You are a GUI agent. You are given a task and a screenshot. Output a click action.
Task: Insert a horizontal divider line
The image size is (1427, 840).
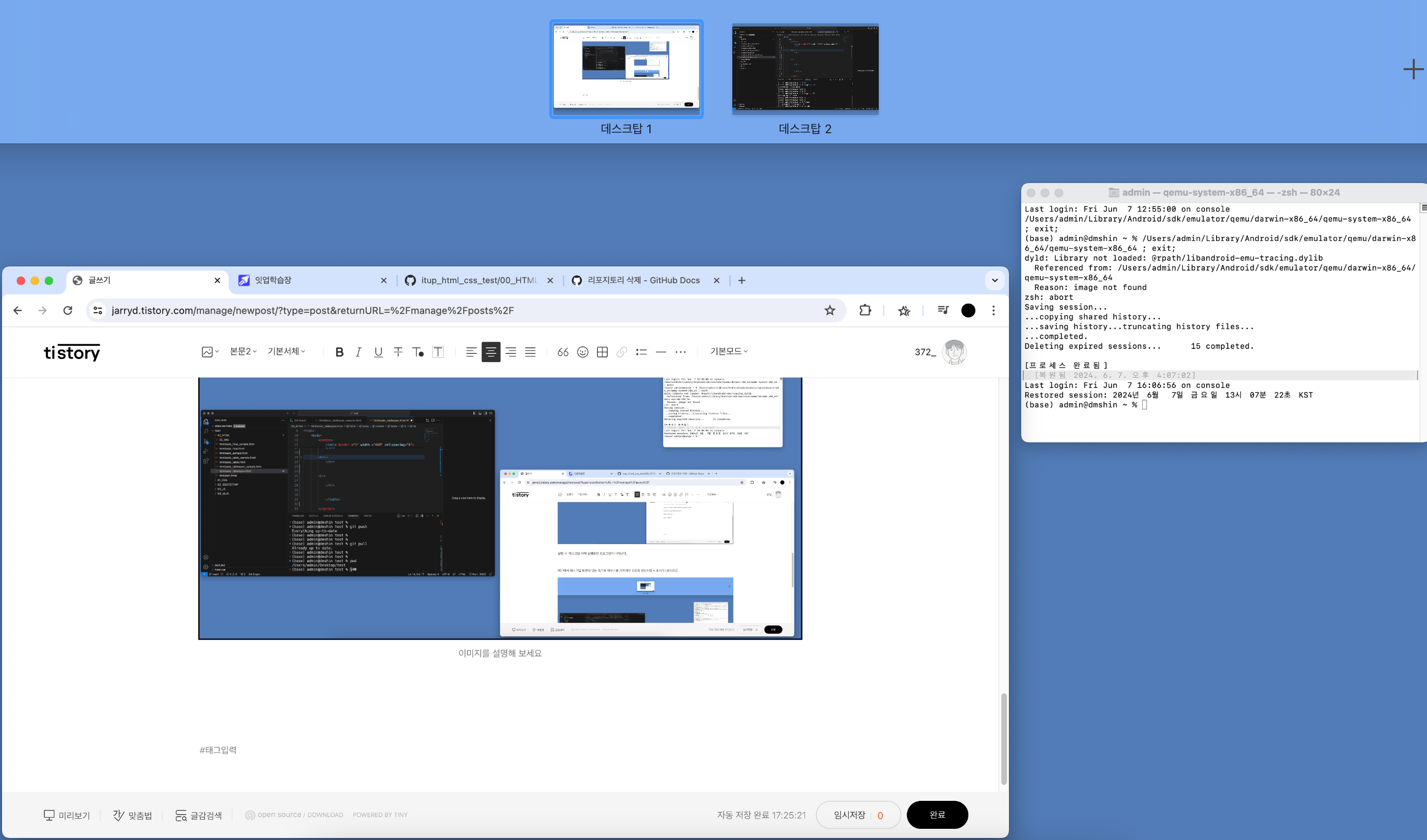click(x=661, y=352)
